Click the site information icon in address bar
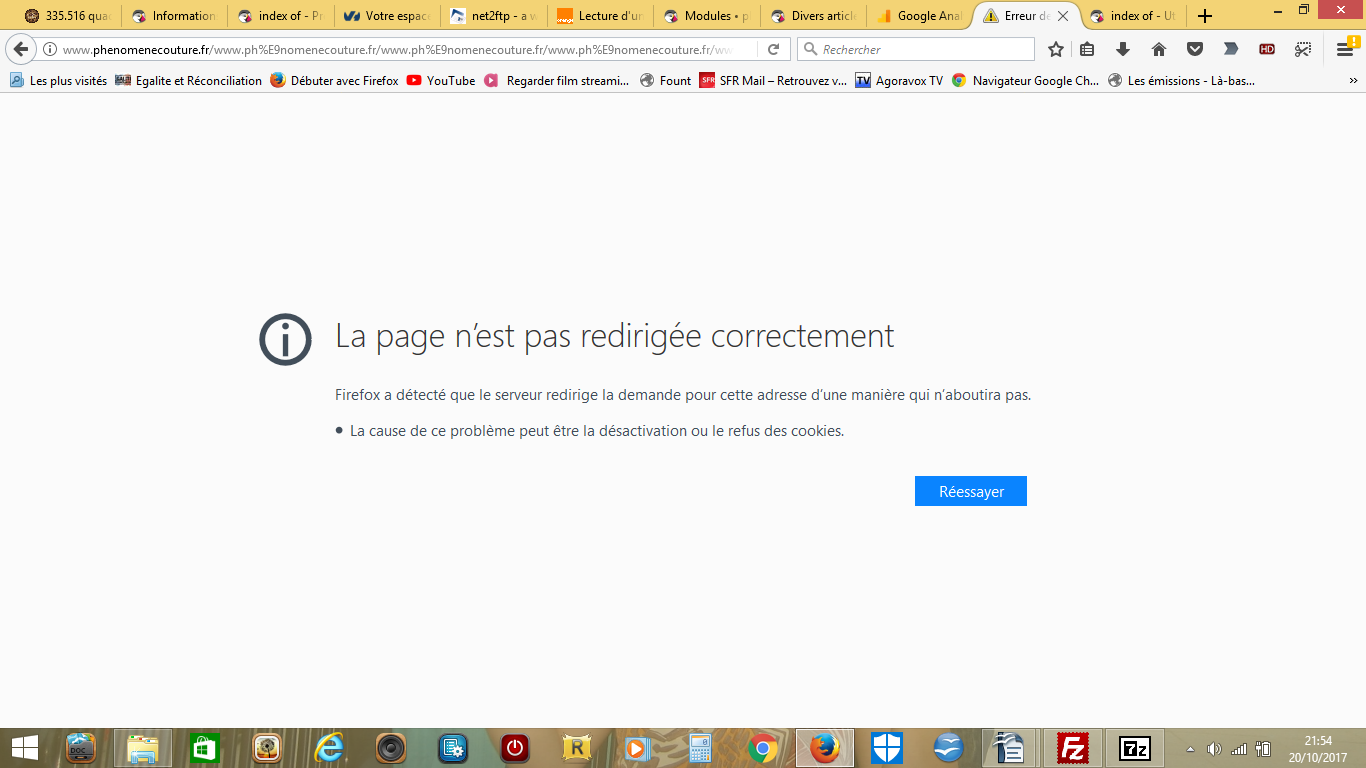 point(49,49)
